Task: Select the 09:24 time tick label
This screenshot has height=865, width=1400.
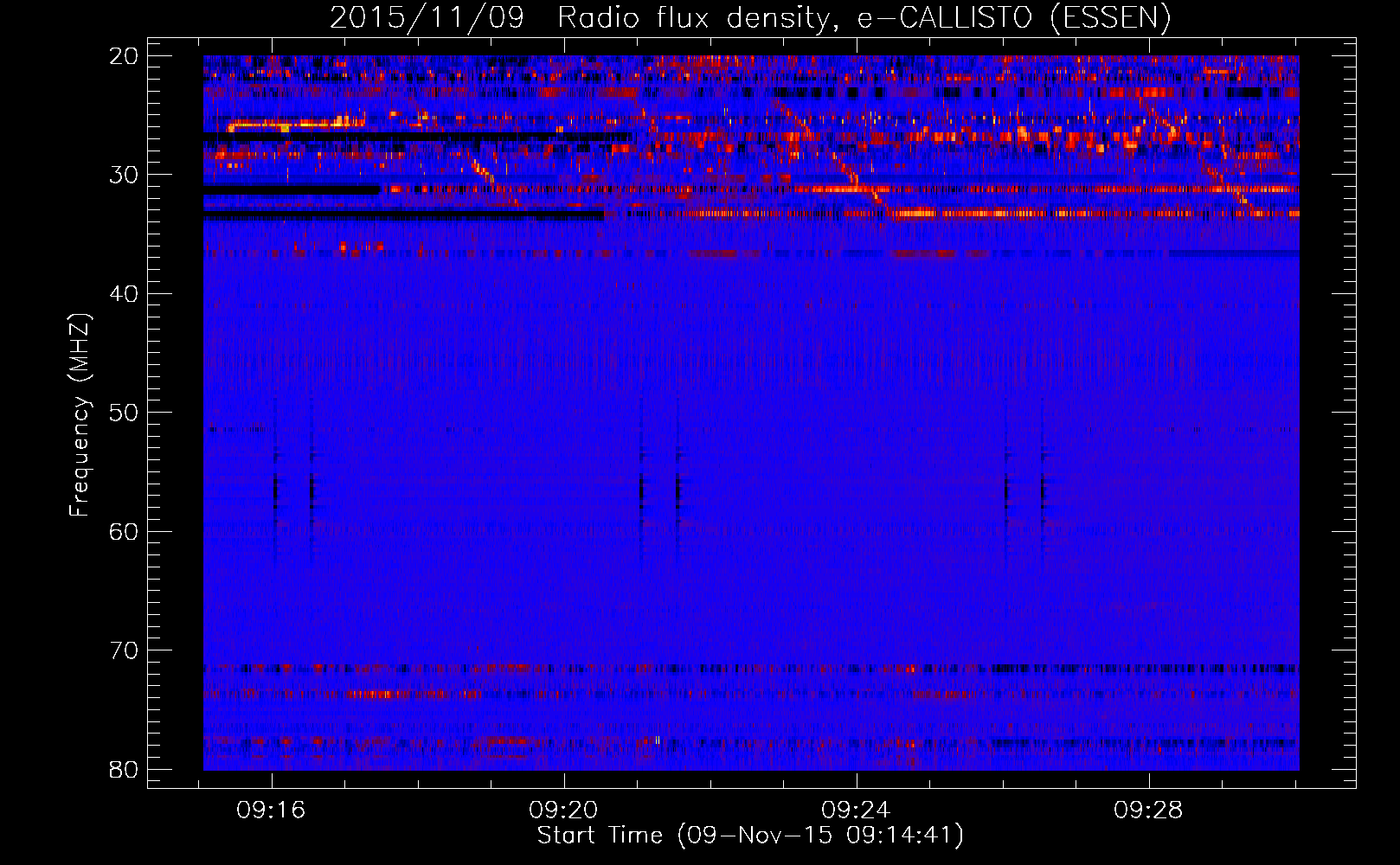Action: click(x=856, y=811)
